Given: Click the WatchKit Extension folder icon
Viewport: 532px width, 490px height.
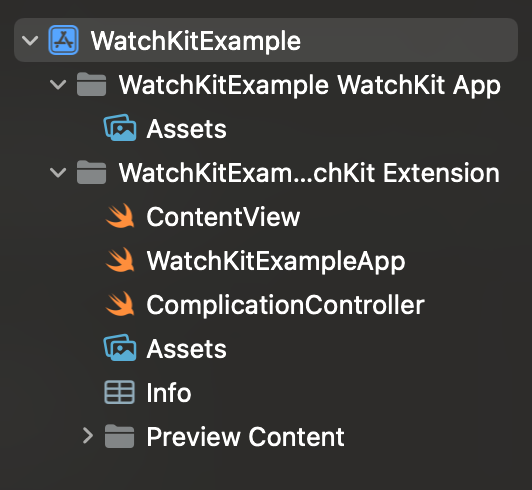Looking at the screenshot, I should click(x=91, y=172).
